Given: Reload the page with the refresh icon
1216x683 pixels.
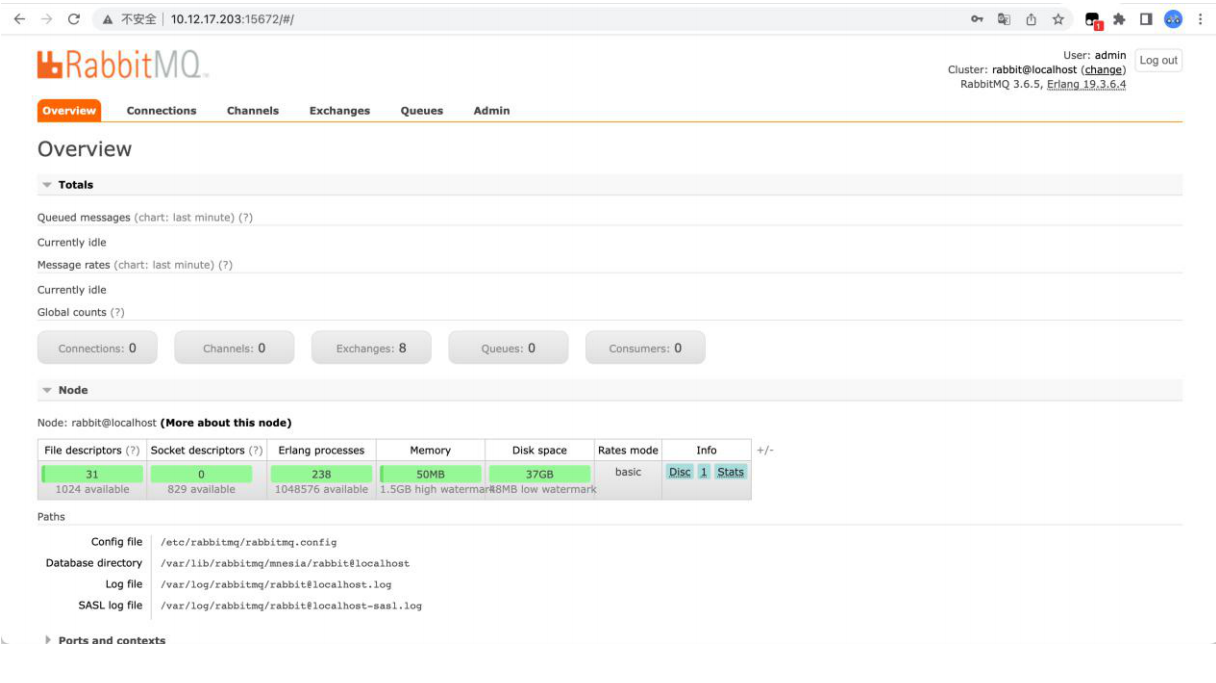Looking at the screenshot, I should (73, 19).
